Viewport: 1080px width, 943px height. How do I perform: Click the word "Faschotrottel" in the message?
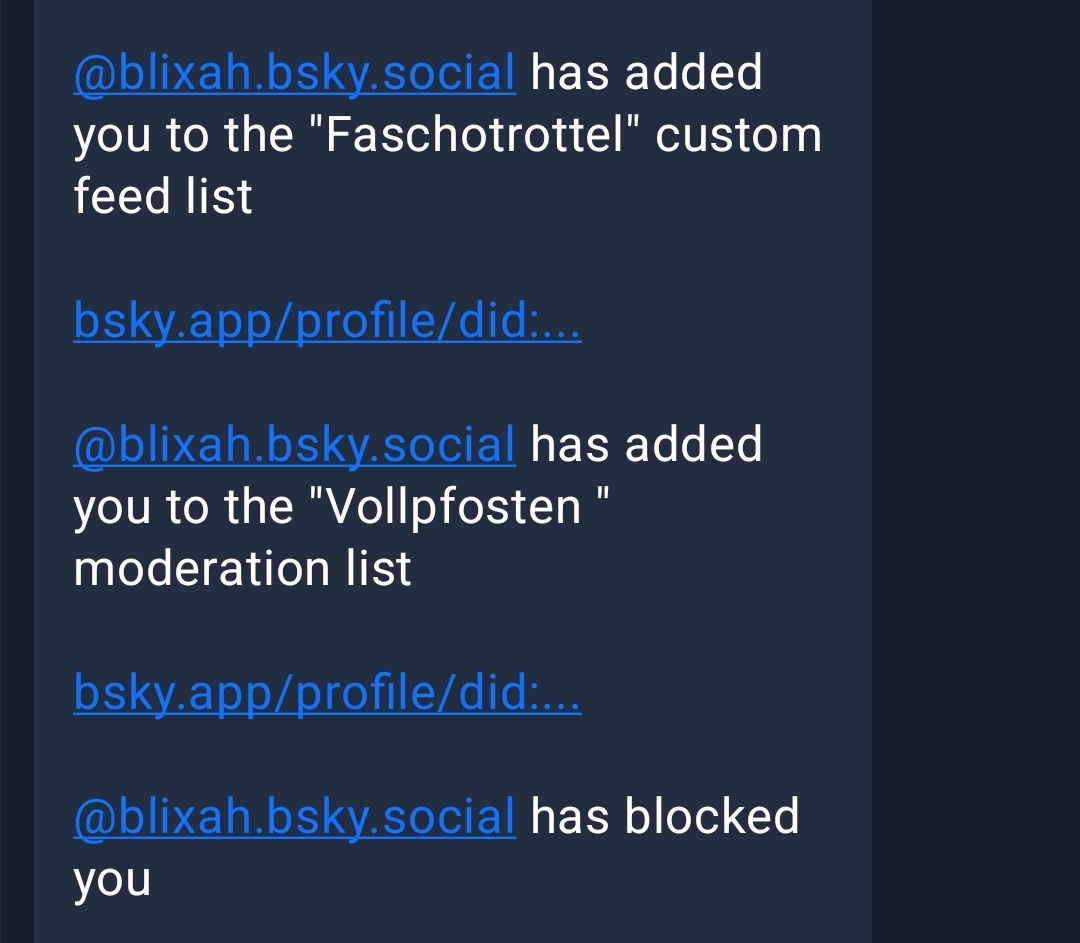[469, 135]
